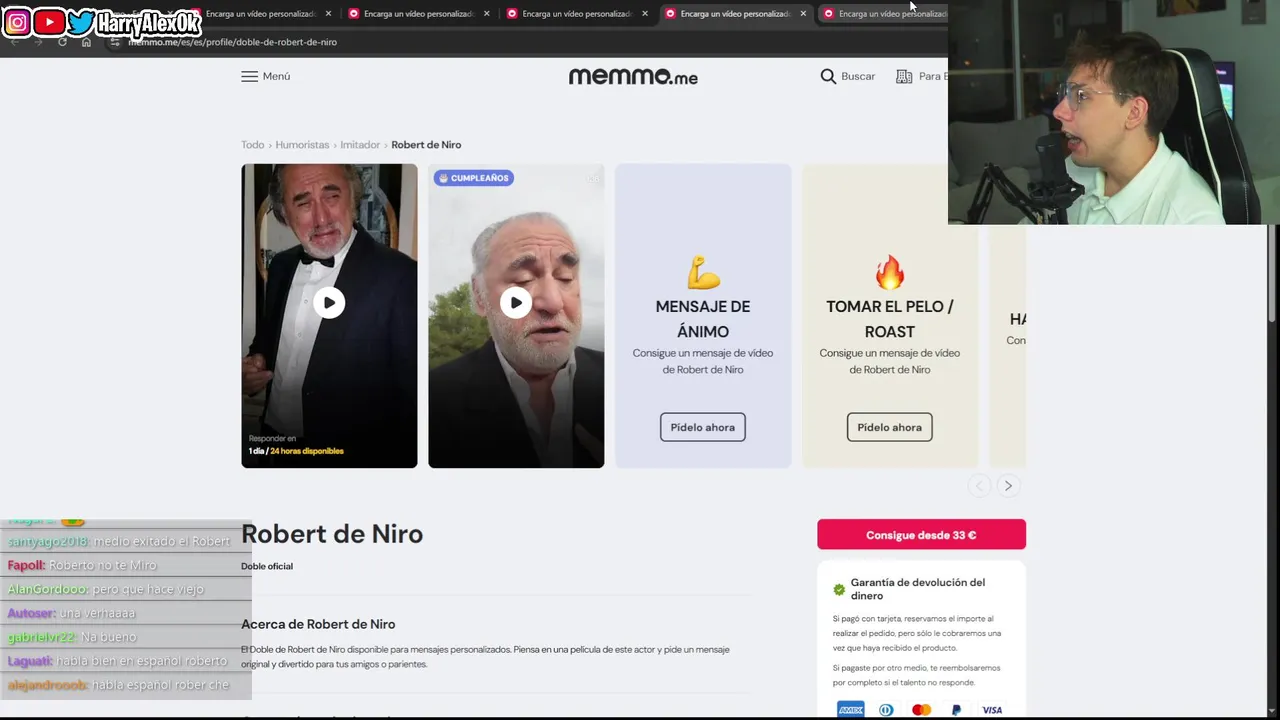
Task: Click the memmo.me logo
Action: 633,76
